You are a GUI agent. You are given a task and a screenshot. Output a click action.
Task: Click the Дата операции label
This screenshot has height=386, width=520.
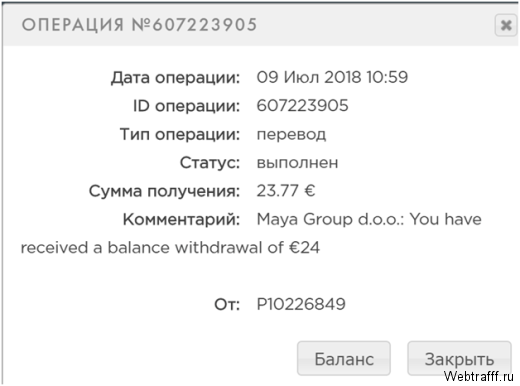pyautogui.click(x=175, y=78)
